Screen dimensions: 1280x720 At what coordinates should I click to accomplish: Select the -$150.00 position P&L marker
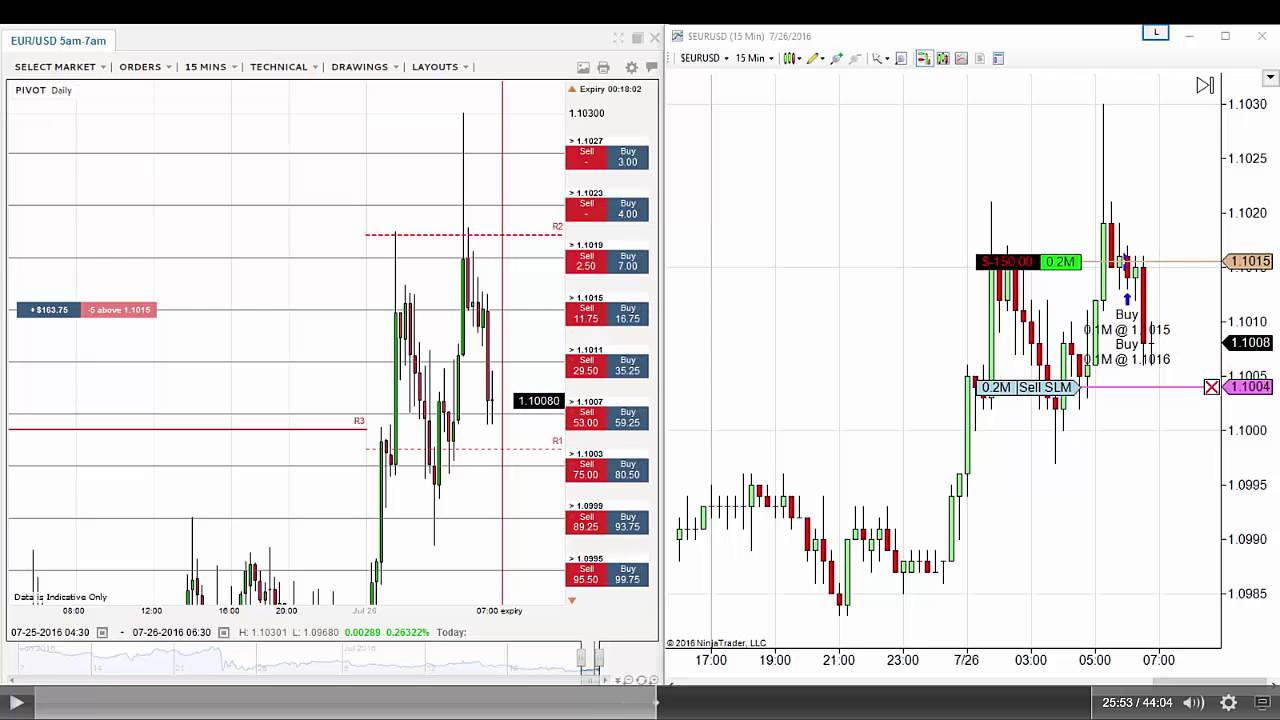tap(1007, 262)
